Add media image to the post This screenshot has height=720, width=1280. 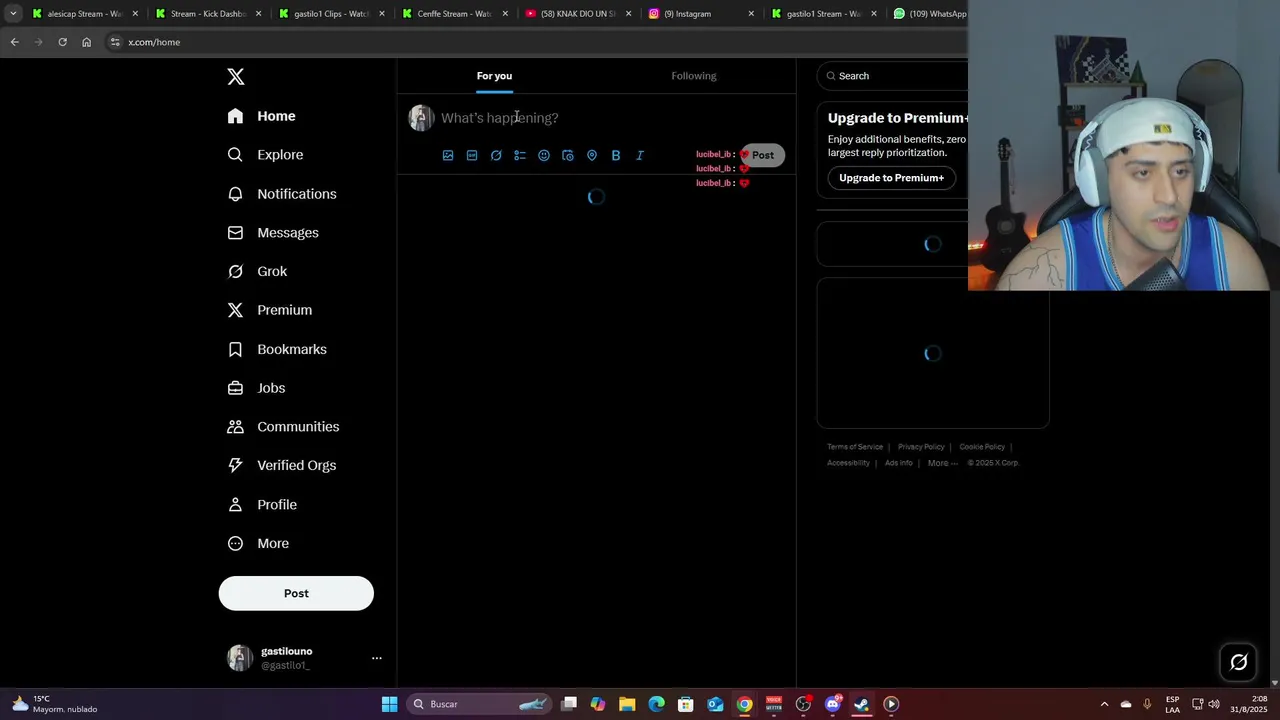(x=448, y=155)
